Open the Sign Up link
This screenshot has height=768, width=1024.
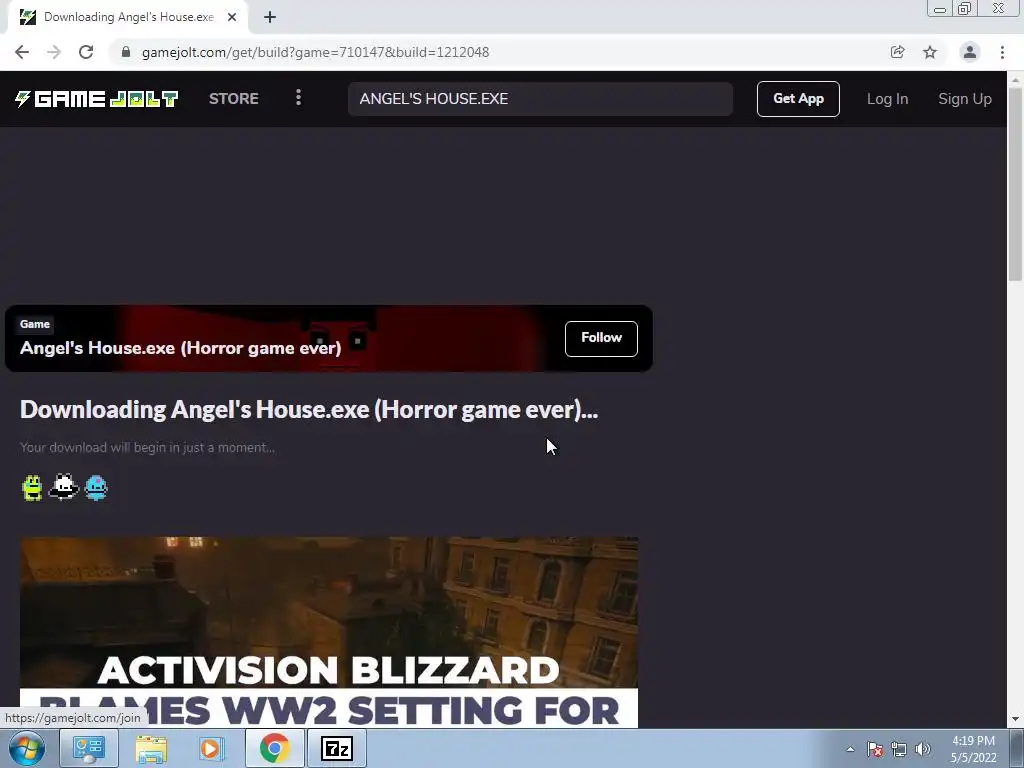coord(965,99)
